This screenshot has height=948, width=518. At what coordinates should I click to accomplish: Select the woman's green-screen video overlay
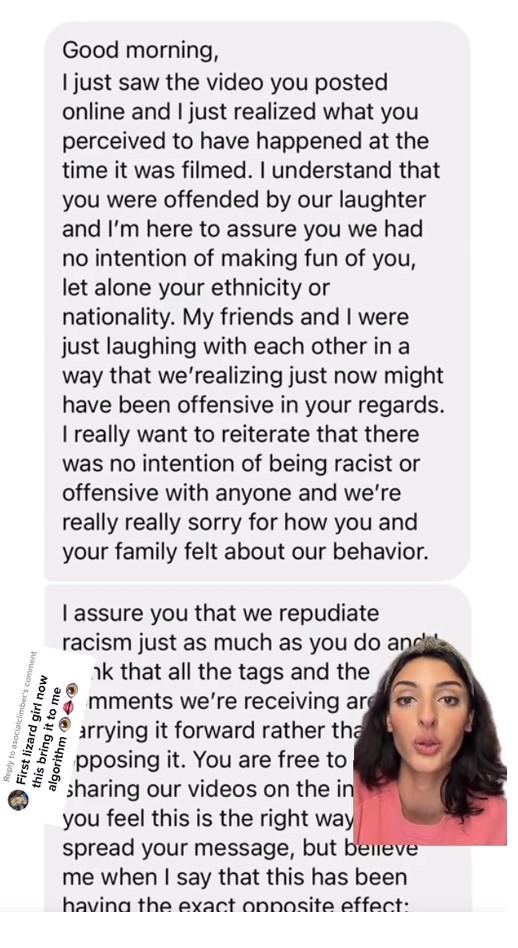(x=430, y=742)
